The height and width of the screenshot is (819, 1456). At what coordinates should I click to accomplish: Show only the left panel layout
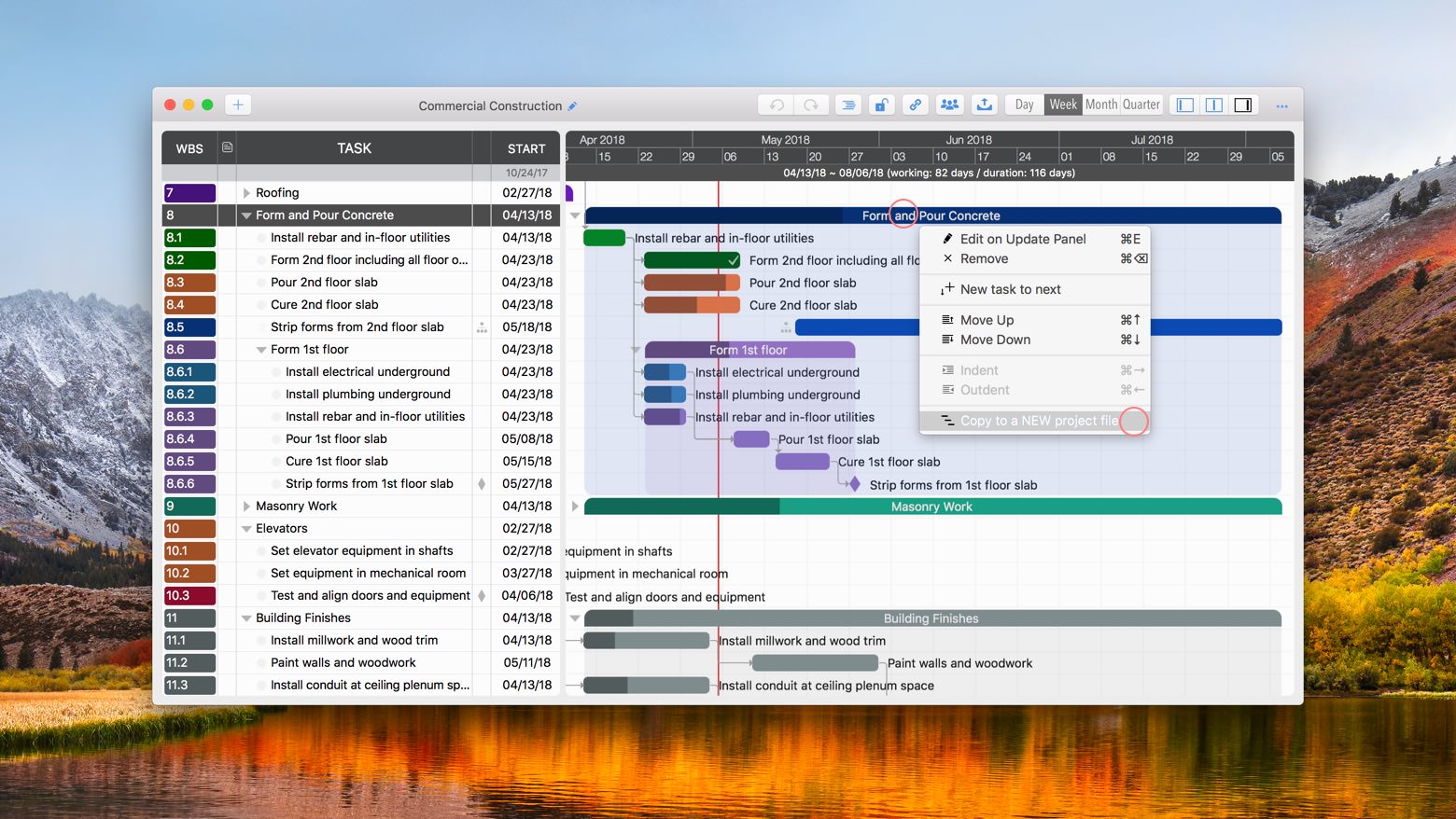pyautogui.click(x=1185, y=105)
